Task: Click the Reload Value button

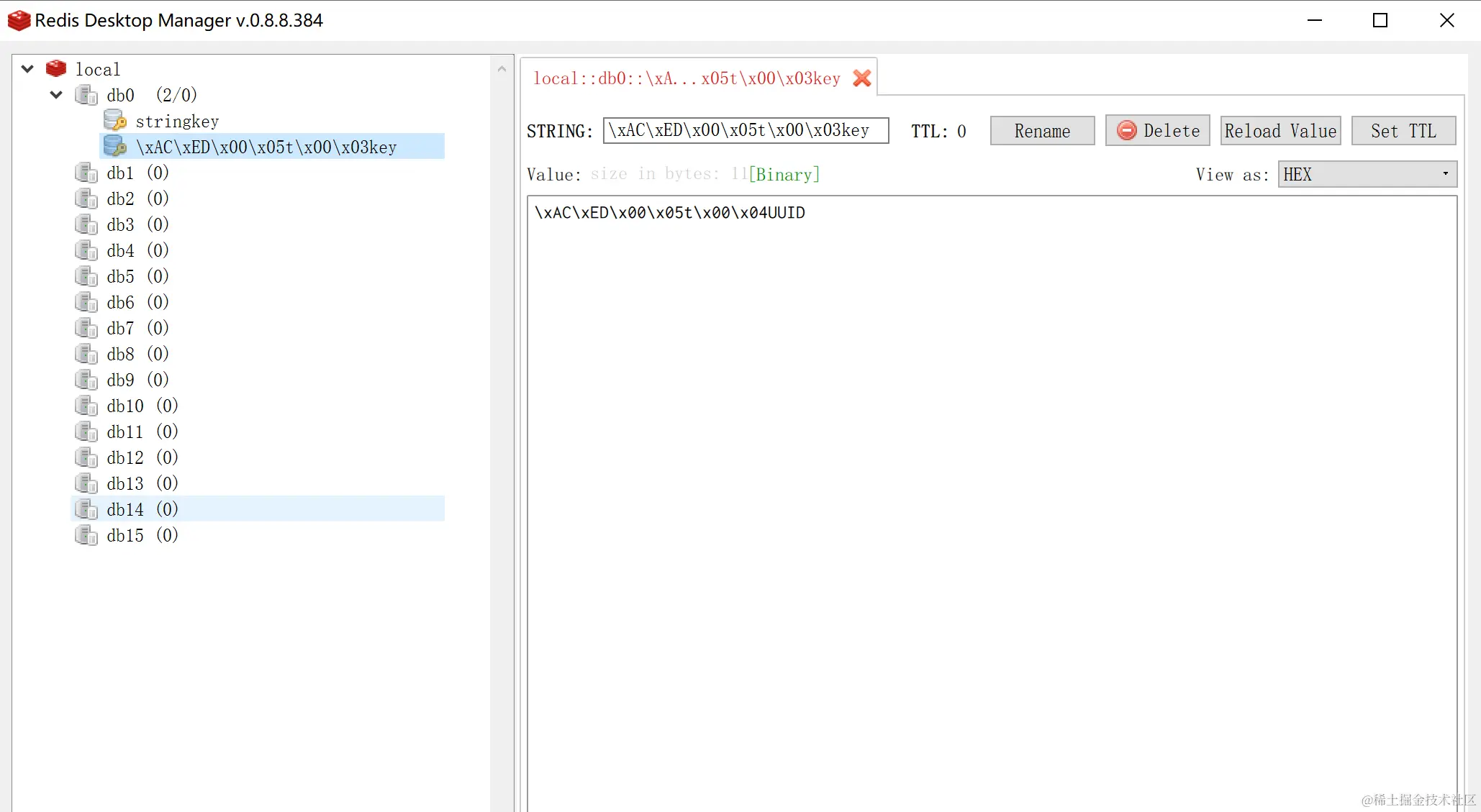Action: pyautogui.click(x=1280, y=131)
